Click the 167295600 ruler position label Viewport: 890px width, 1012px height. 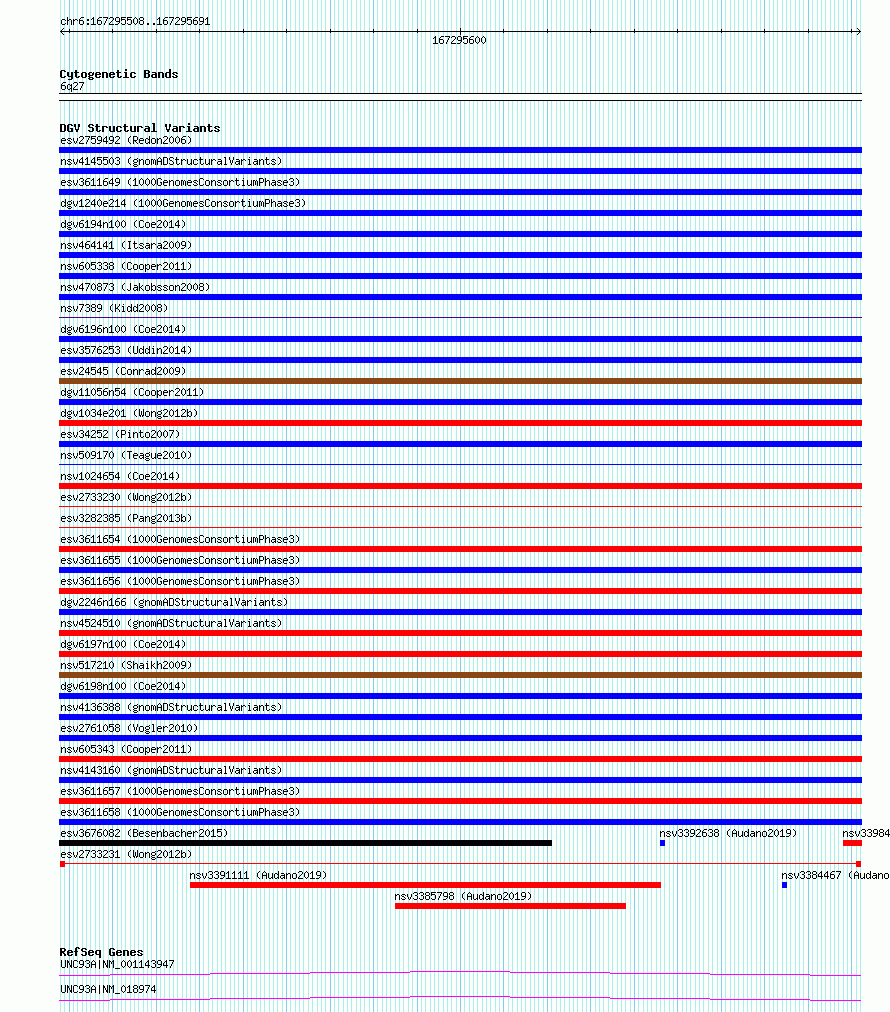pyautogui.click(x=459, y=40)
